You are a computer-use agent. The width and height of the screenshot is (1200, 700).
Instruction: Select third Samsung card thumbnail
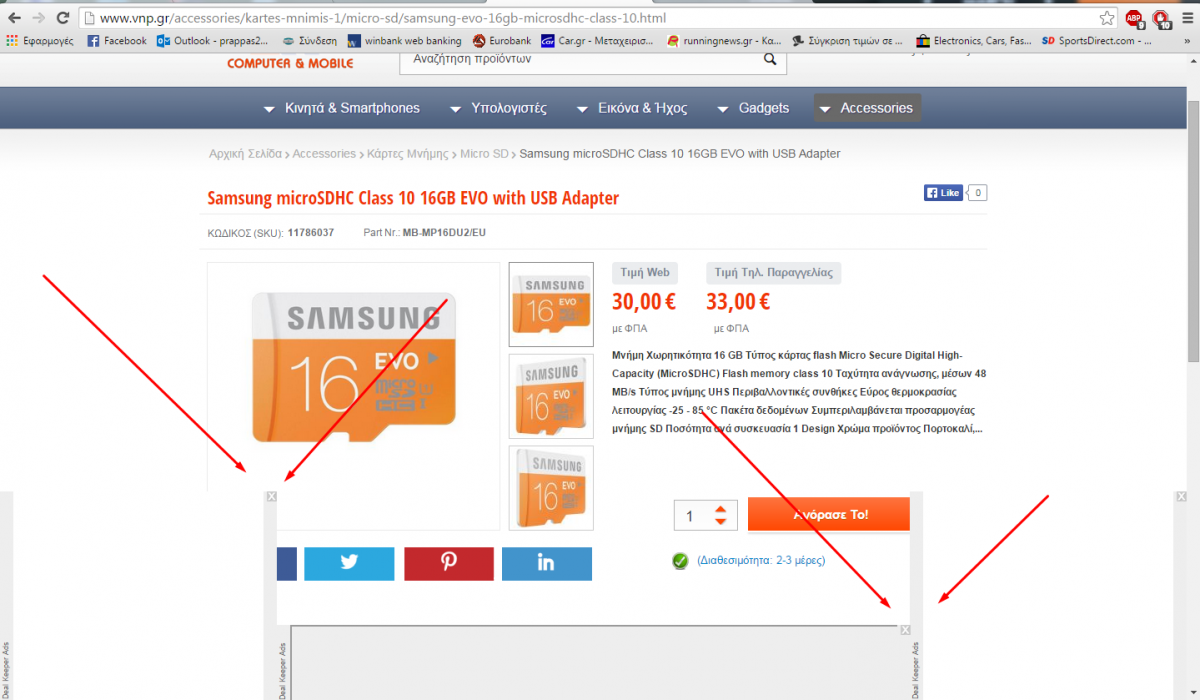551,487
